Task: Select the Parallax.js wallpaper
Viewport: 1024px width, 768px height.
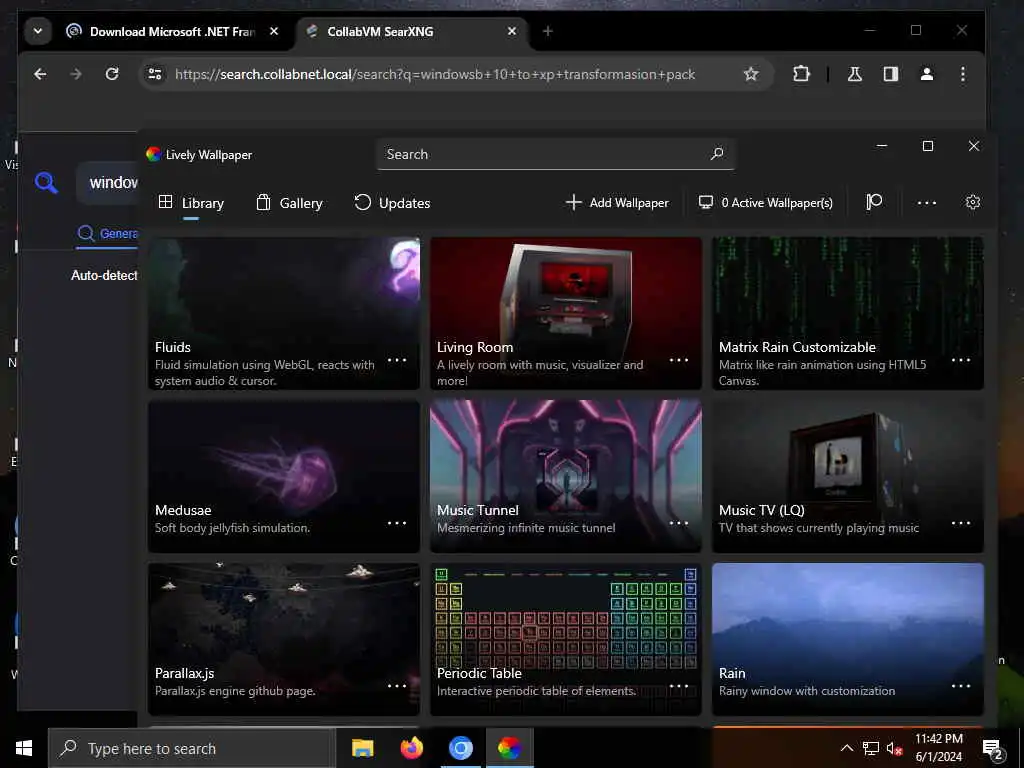Action: point(283,639)
